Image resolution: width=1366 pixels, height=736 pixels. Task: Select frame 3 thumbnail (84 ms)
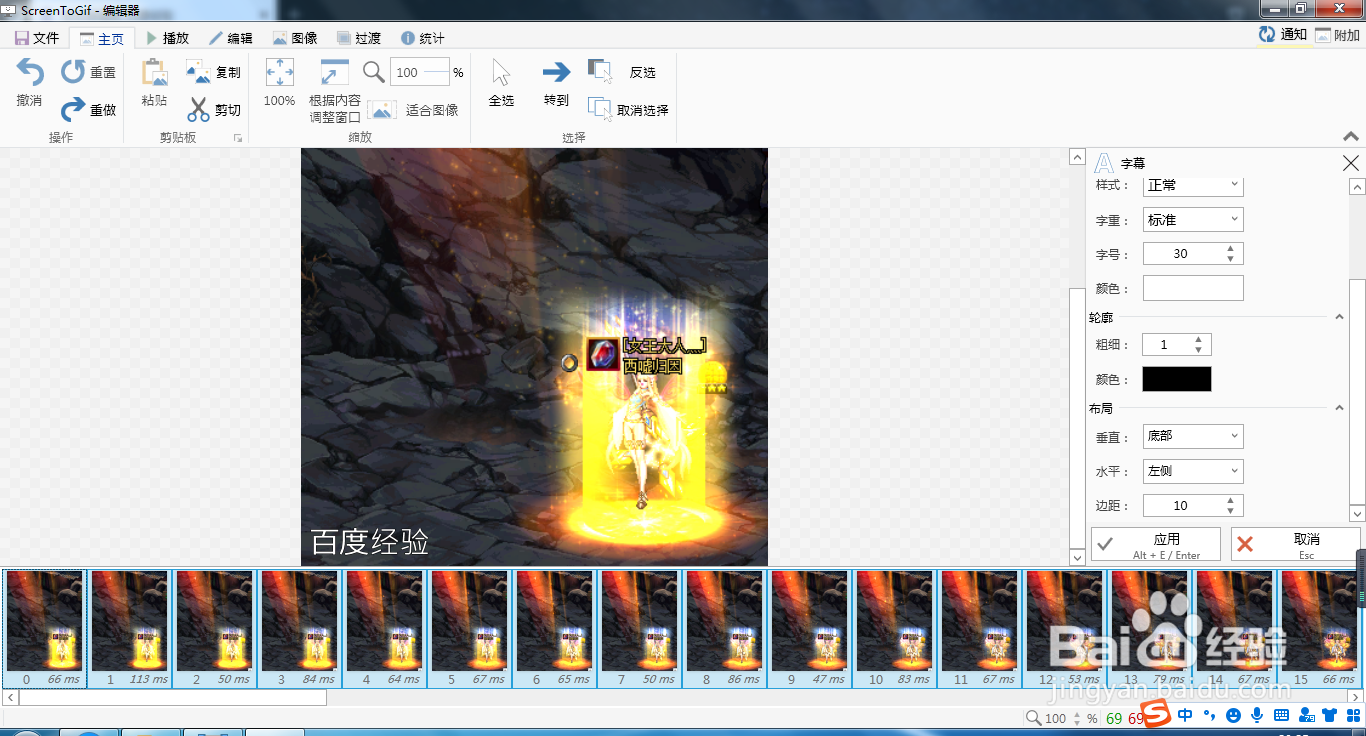point(299,628)
